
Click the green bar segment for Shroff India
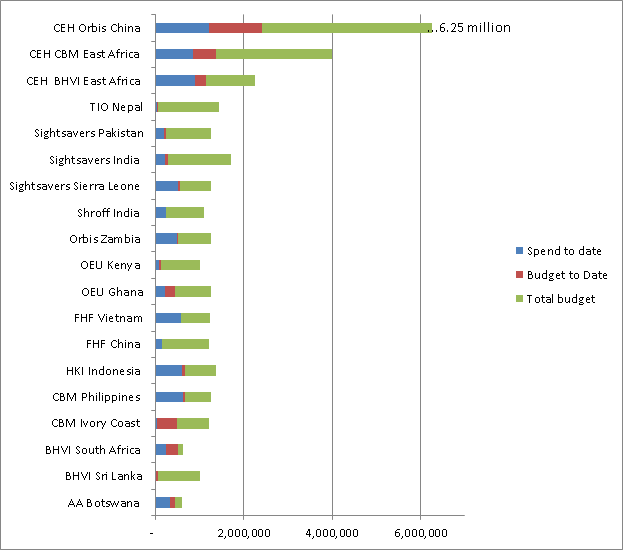185,213
